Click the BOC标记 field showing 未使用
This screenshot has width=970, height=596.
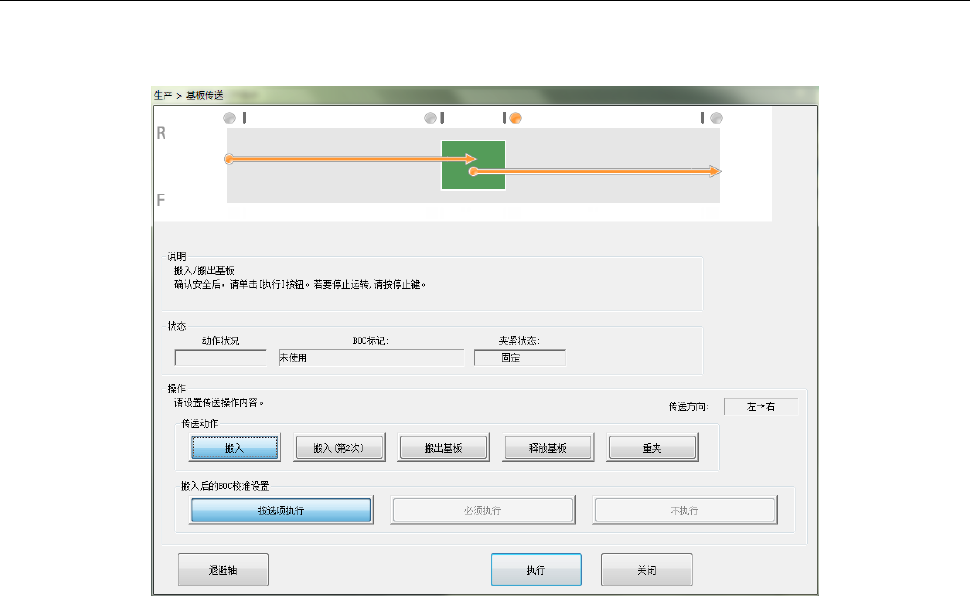[x=371, y=358]
